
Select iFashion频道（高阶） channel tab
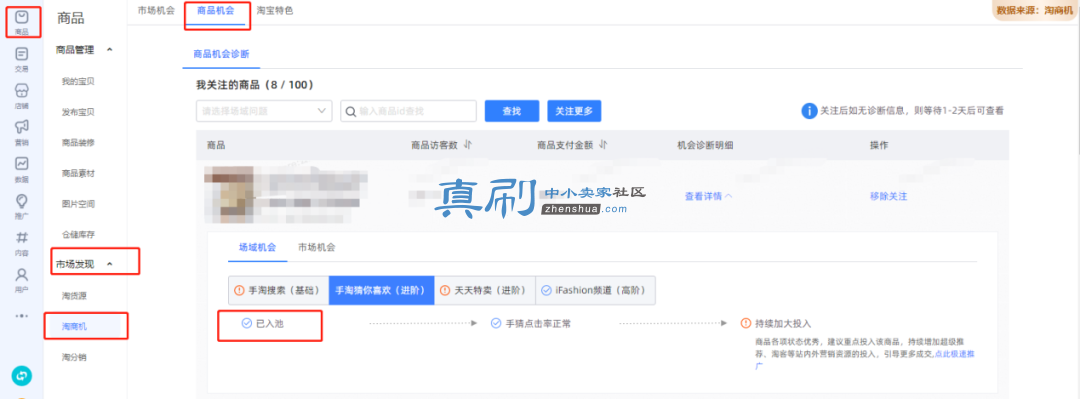pos(595,290)
